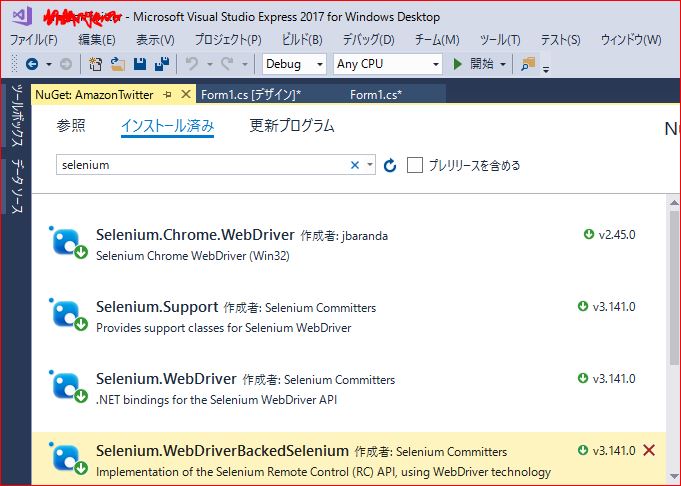Select the Selenium.WebDriver package title

tap(166, 379)
